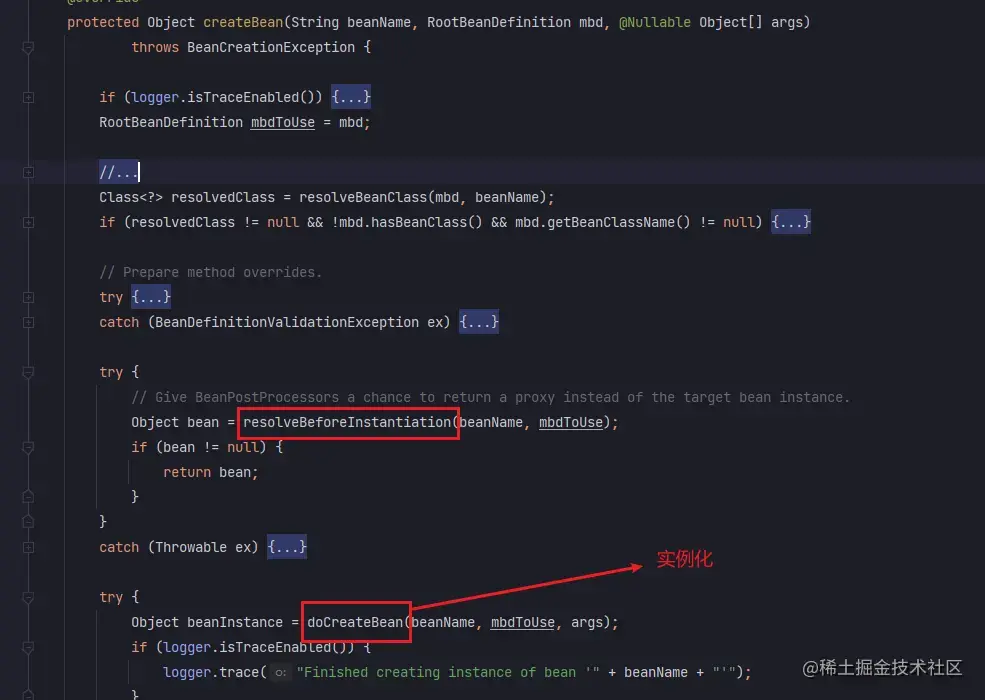Collapse try block above the BeanPostProcessors comment via gutter
Viewport: 985px width, 700px height.
click(28, 373)
